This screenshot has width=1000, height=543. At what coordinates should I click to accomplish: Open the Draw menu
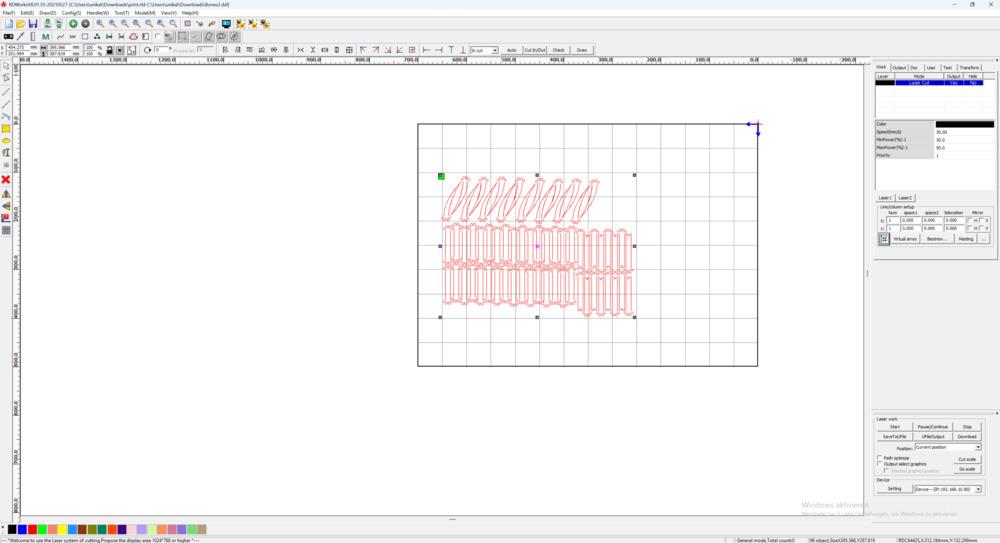click(x=47, y=13)
